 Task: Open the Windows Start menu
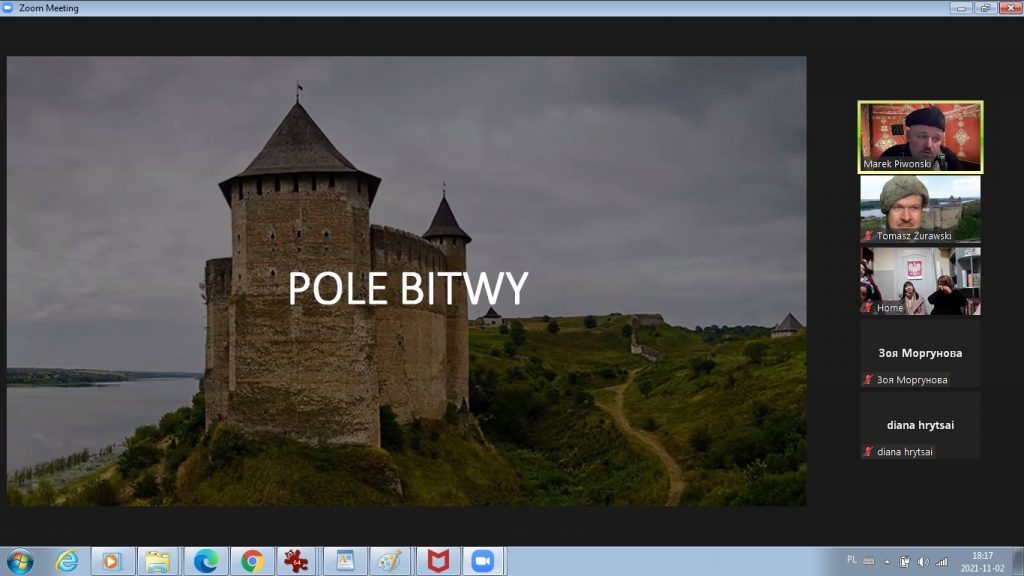point(19,561)
